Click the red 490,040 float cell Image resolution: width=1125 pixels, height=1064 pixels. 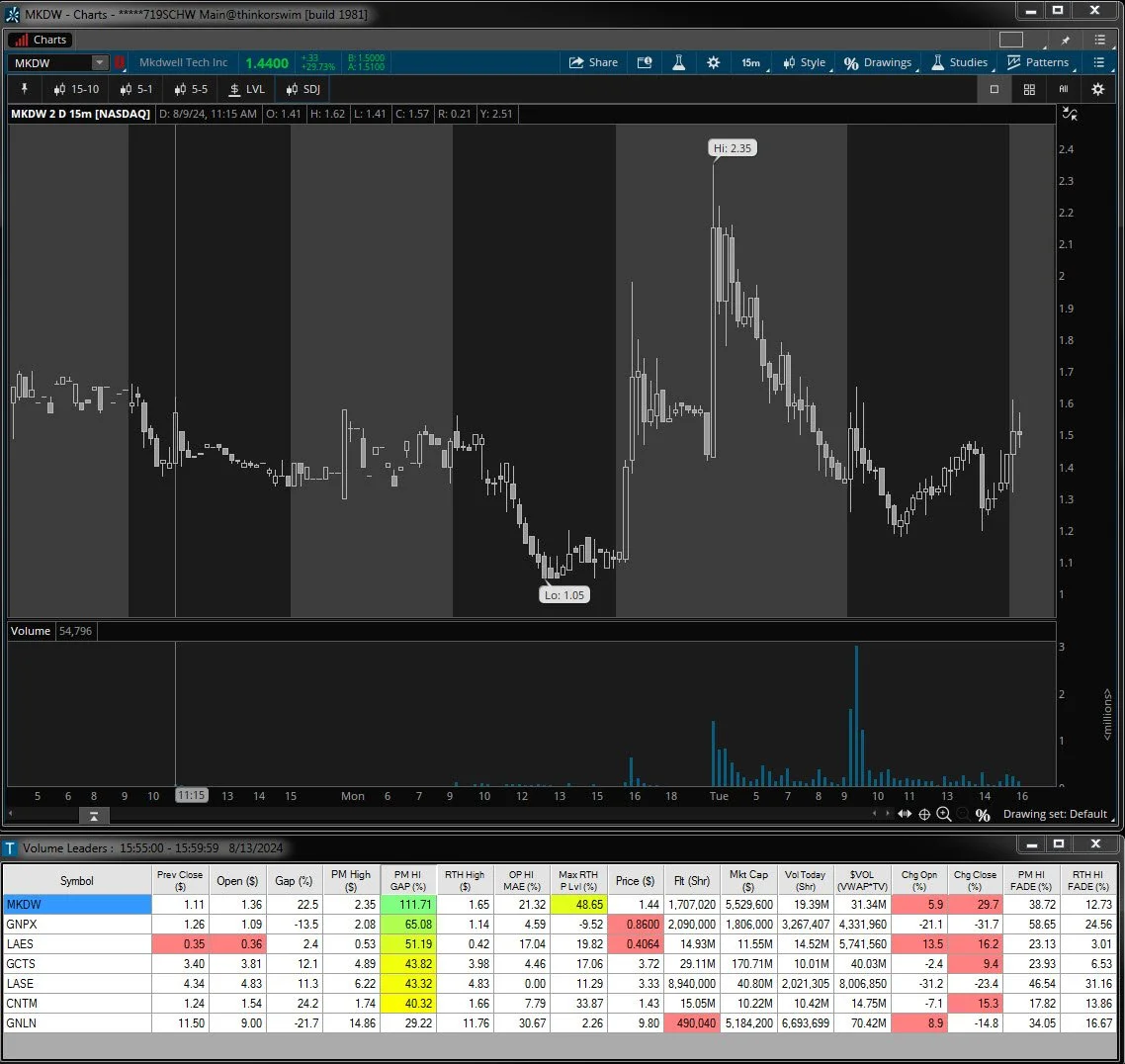coord(692,1023)
